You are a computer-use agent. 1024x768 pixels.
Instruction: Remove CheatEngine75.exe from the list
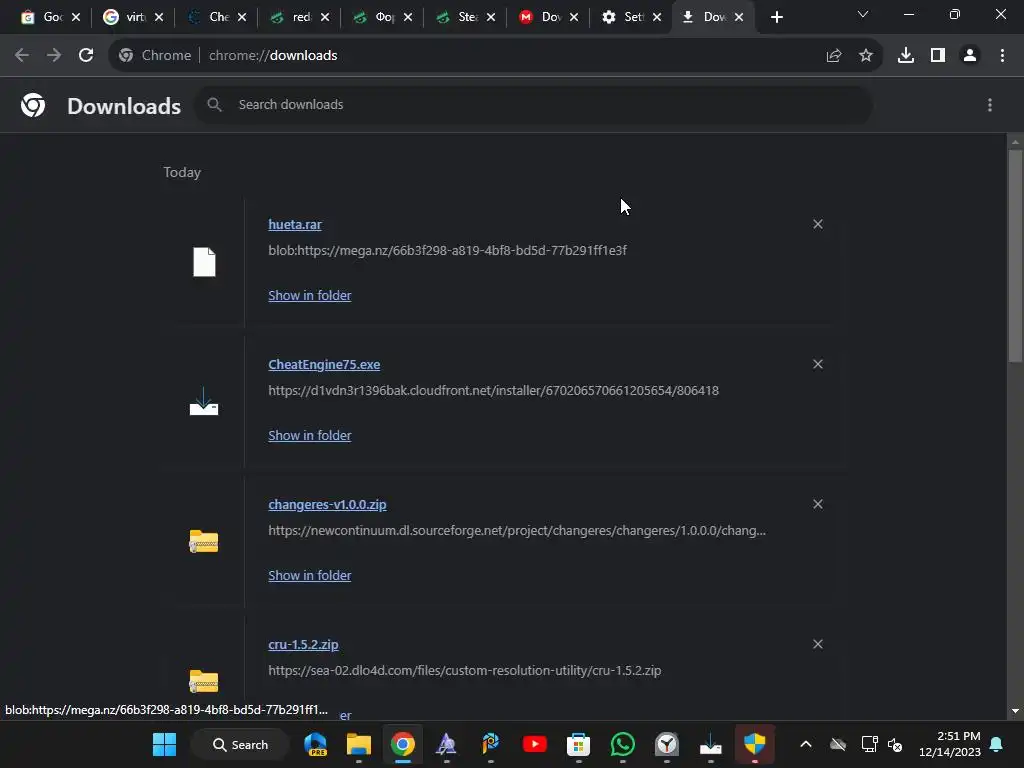click(818, 364)
